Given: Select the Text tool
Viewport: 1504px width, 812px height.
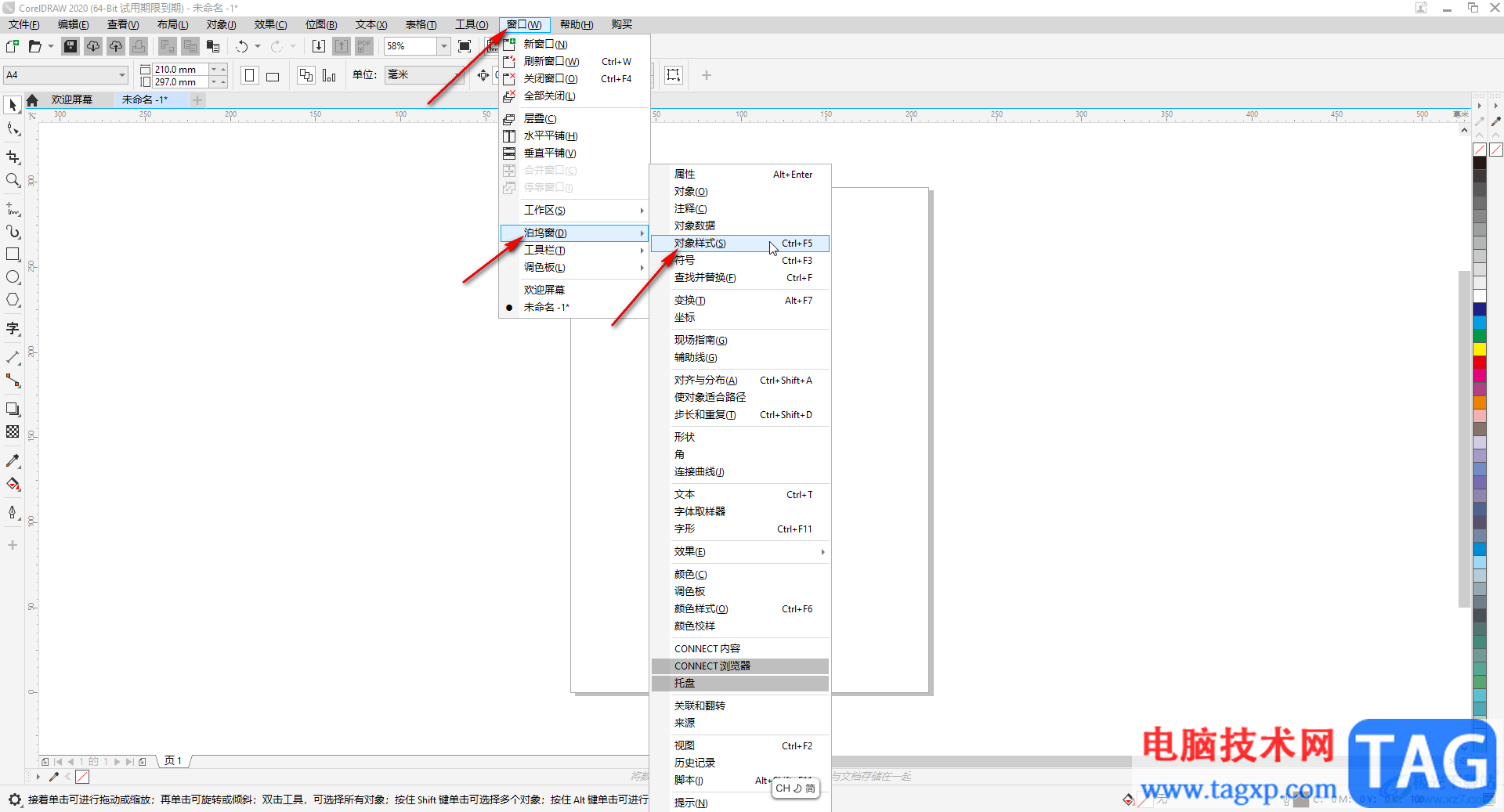Looking at the screenshot, I should (x=13, y=329).
